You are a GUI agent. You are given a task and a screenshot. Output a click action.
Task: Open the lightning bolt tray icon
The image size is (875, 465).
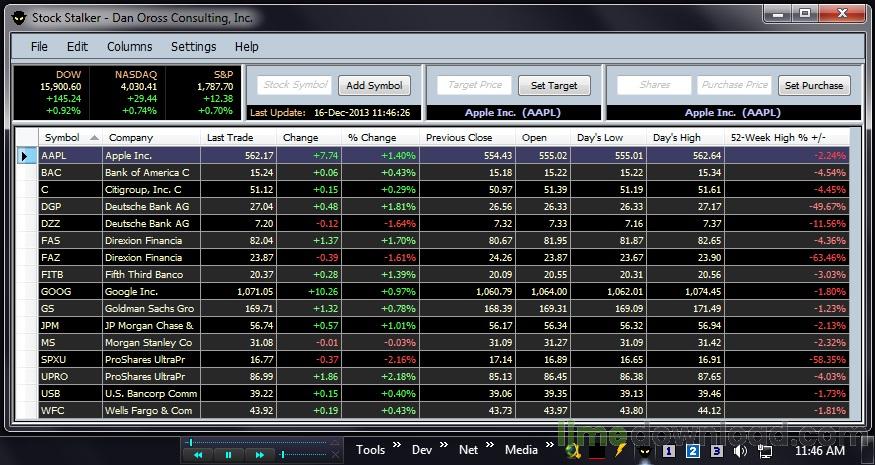click(620, 450)
